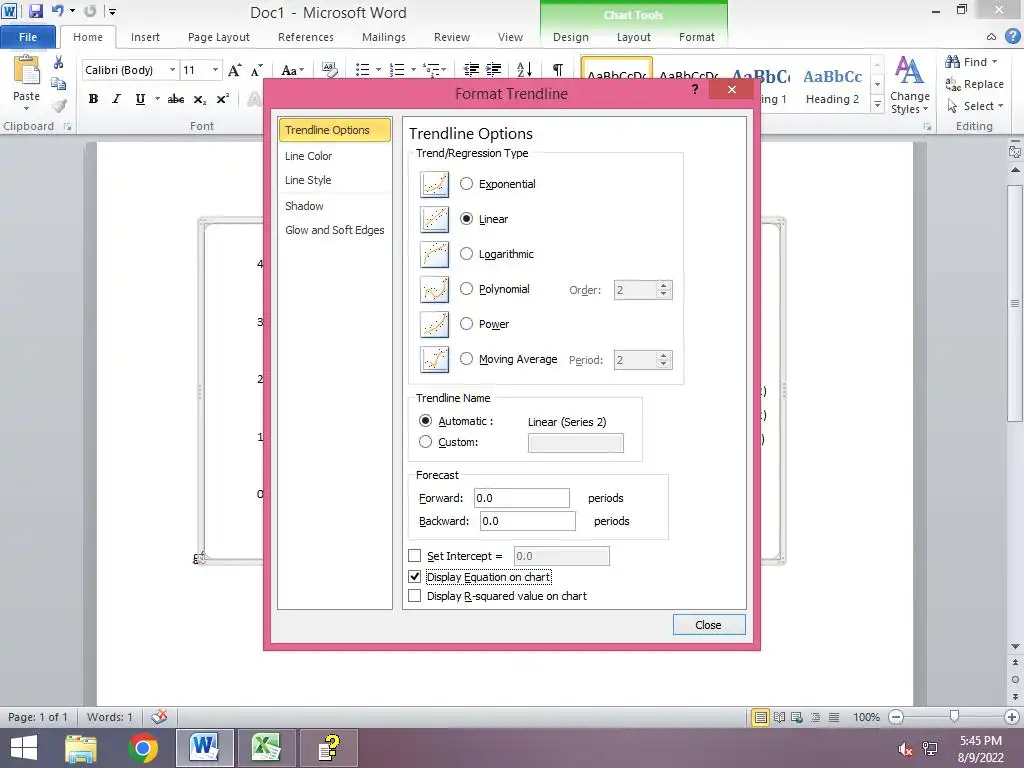This screenshot has width=1024, height=768.
Task: Click the Cut scissors icon
Action: (59, 63)
